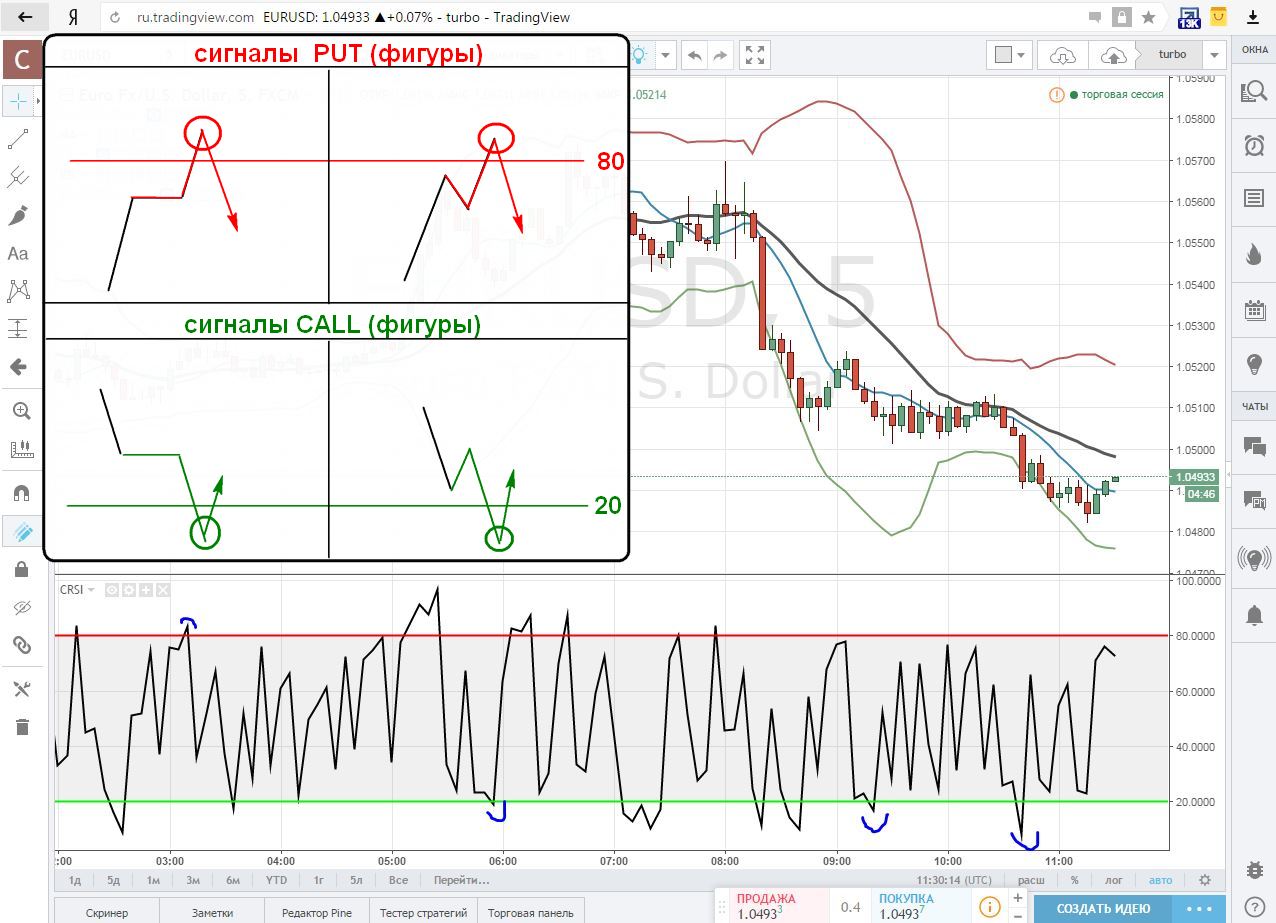Open the layout square selector dropdown
This screenshot has width=1276, height=923.
[1011, 55]
